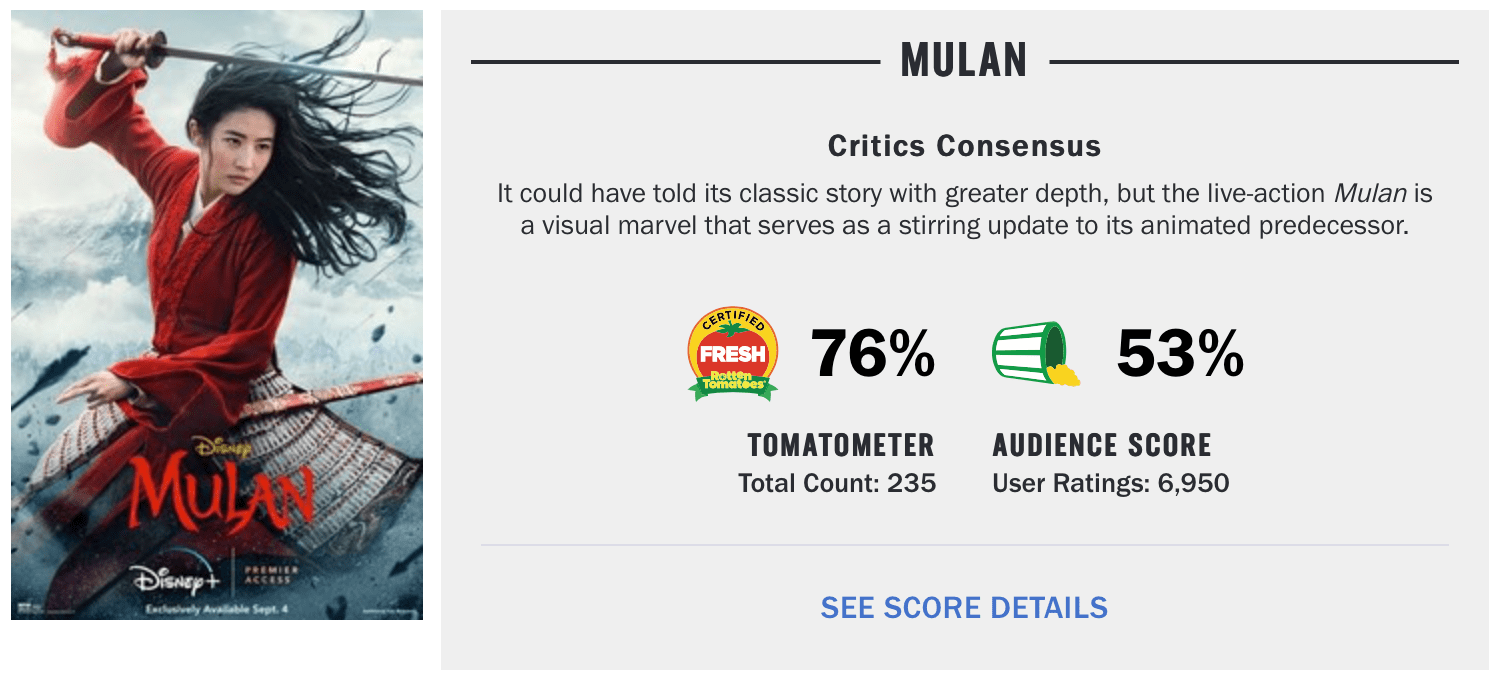This screenshot has height=688, width=1502.
Task: Click the MULAN heading at the top
Action: 964,61
